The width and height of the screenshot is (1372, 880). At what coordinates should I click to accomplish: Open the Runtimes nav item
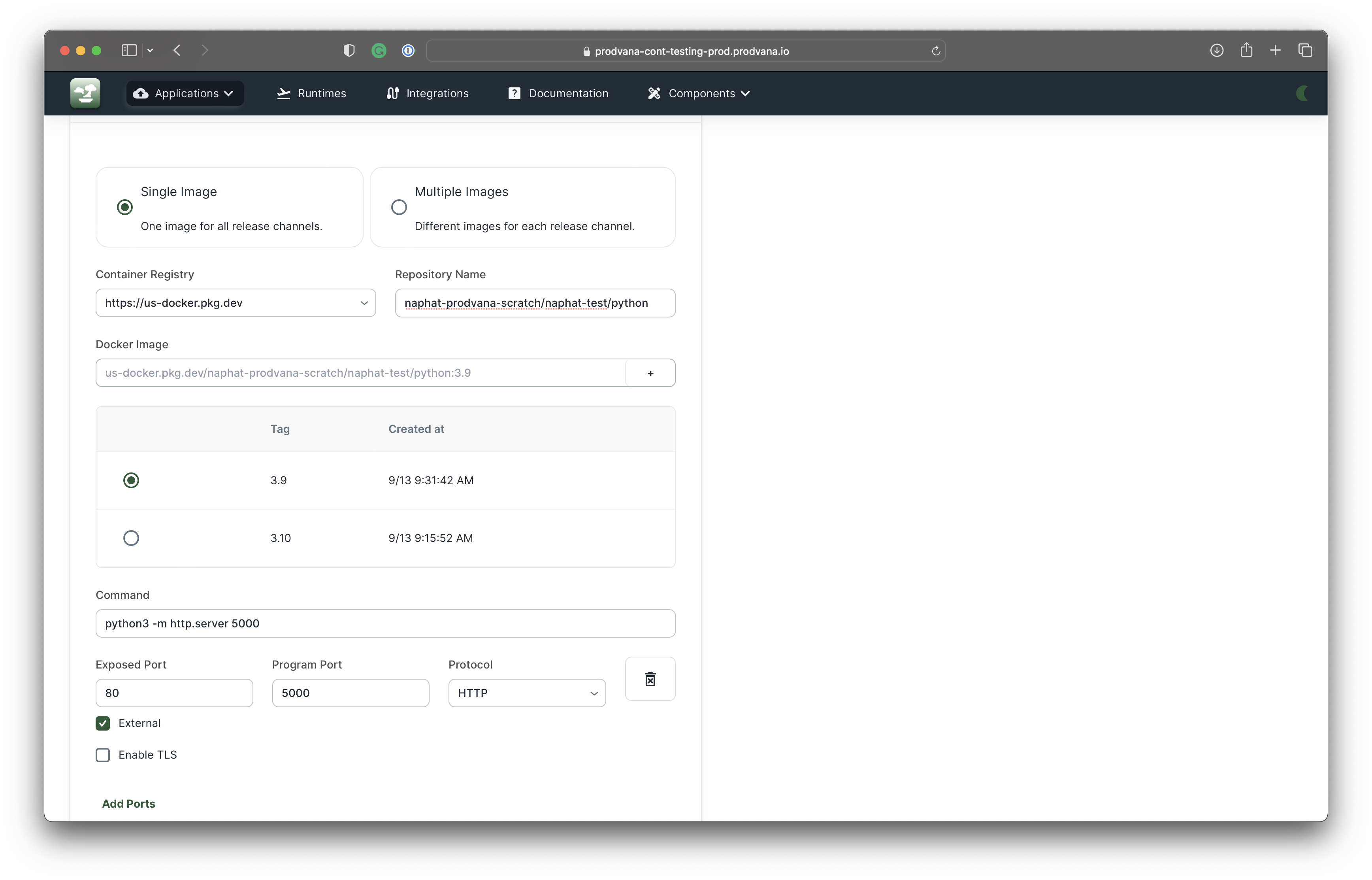pyautogui.click(x=312, y=93)
